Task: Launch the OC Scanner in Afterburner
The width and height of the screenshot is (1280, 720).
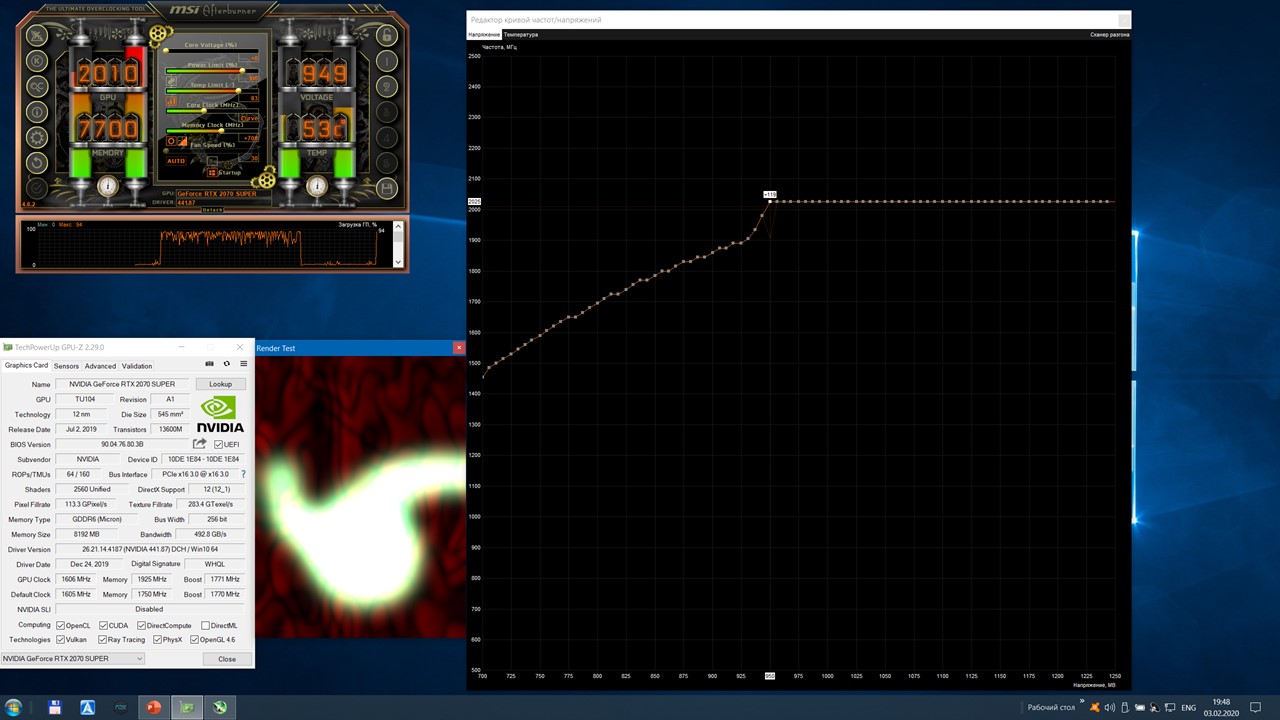Action: tap(37, 86)
